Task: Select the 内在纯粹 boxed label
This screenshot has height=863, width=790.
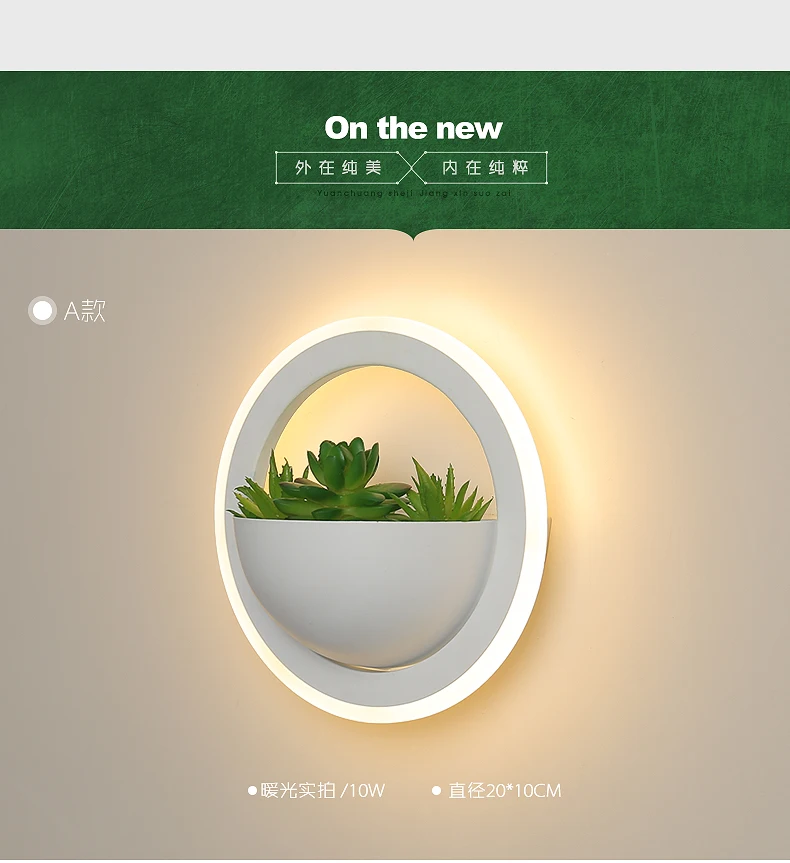Action: 485,167
